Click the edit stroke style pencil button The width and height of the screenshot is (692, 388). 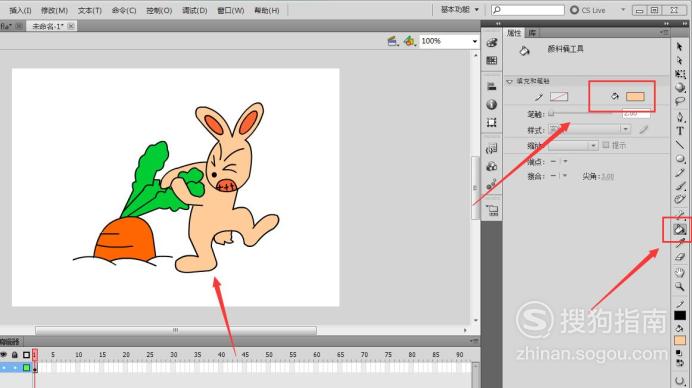click(x=643, y=129)
